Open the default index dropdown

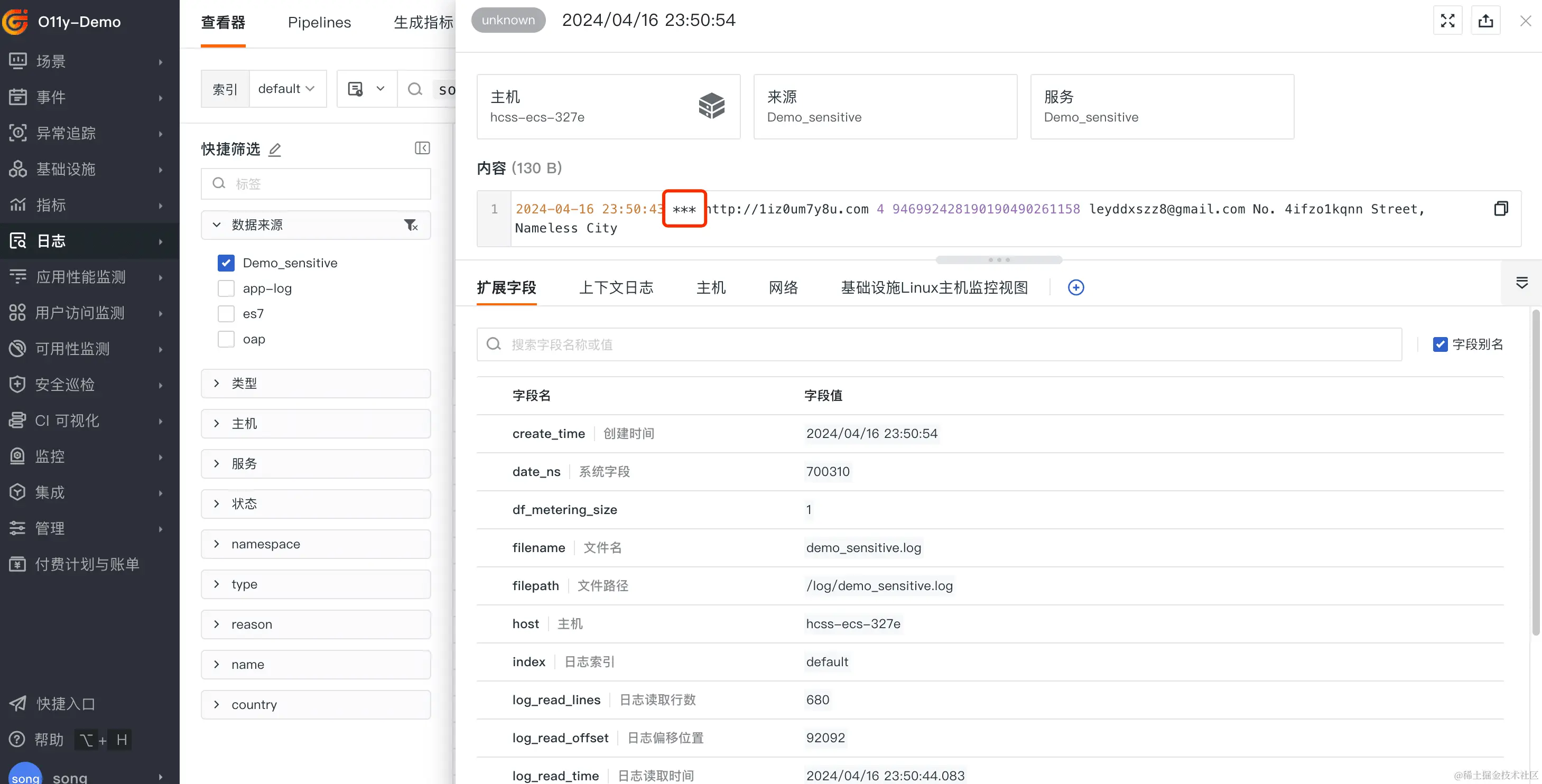(287, 89)
